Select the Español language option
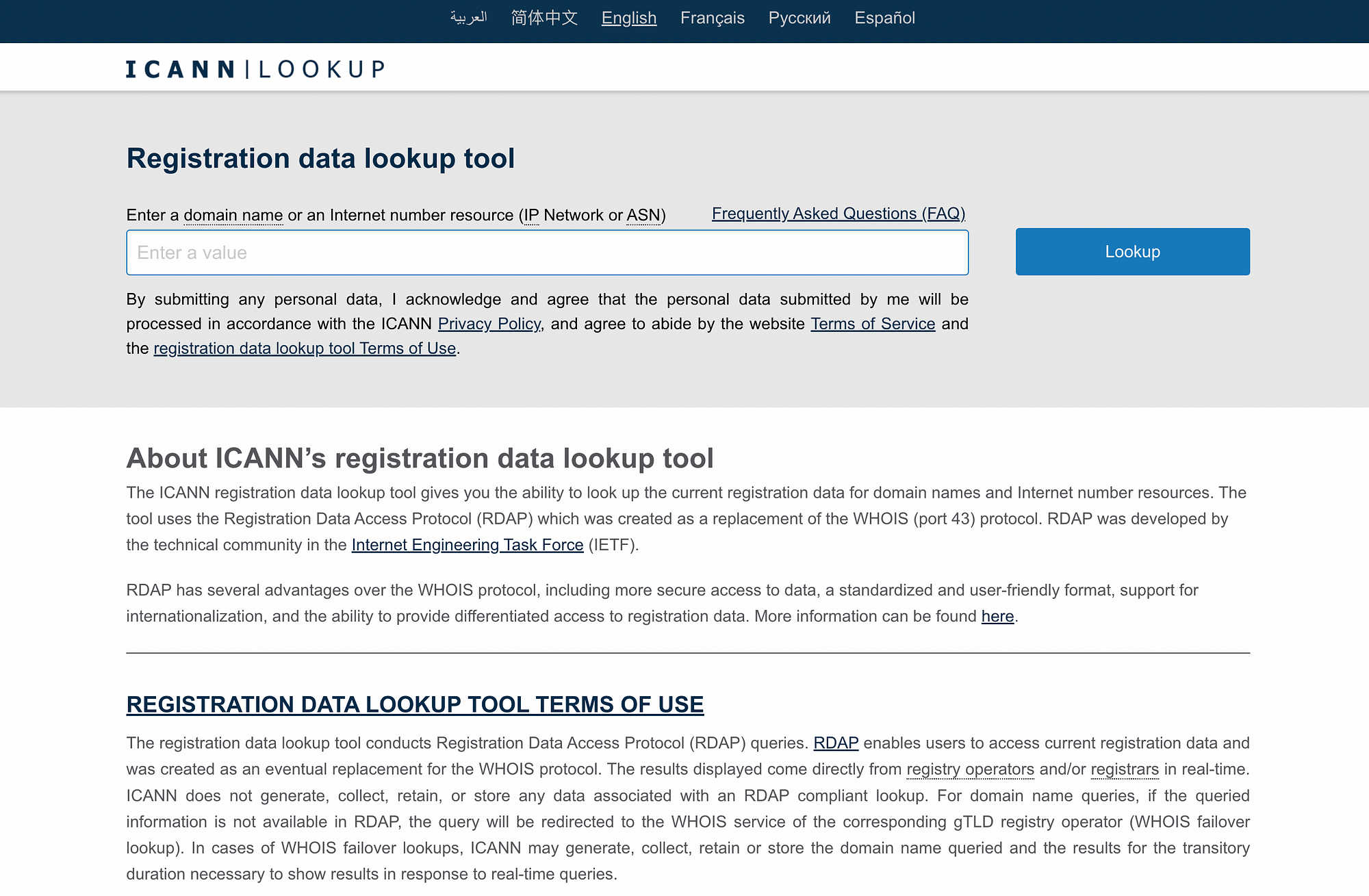This screenshot has height=896, width=1369. point(884,16)
